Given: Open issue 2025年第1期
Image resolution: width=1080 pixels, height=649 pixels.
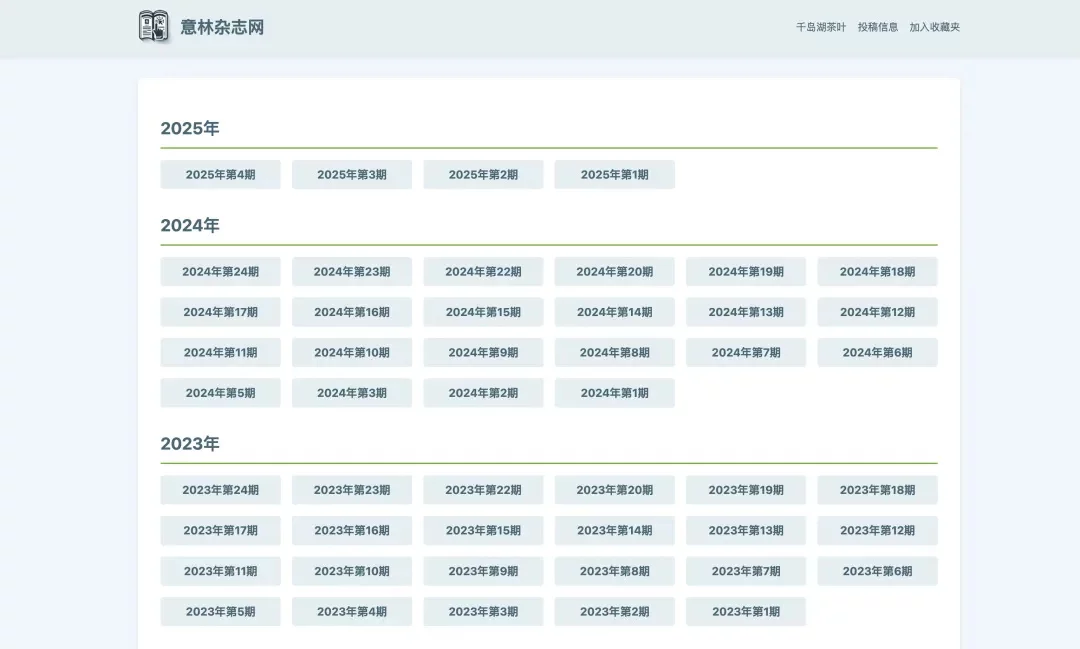Looking at the screenshot, I should click(x=614, y=174).
